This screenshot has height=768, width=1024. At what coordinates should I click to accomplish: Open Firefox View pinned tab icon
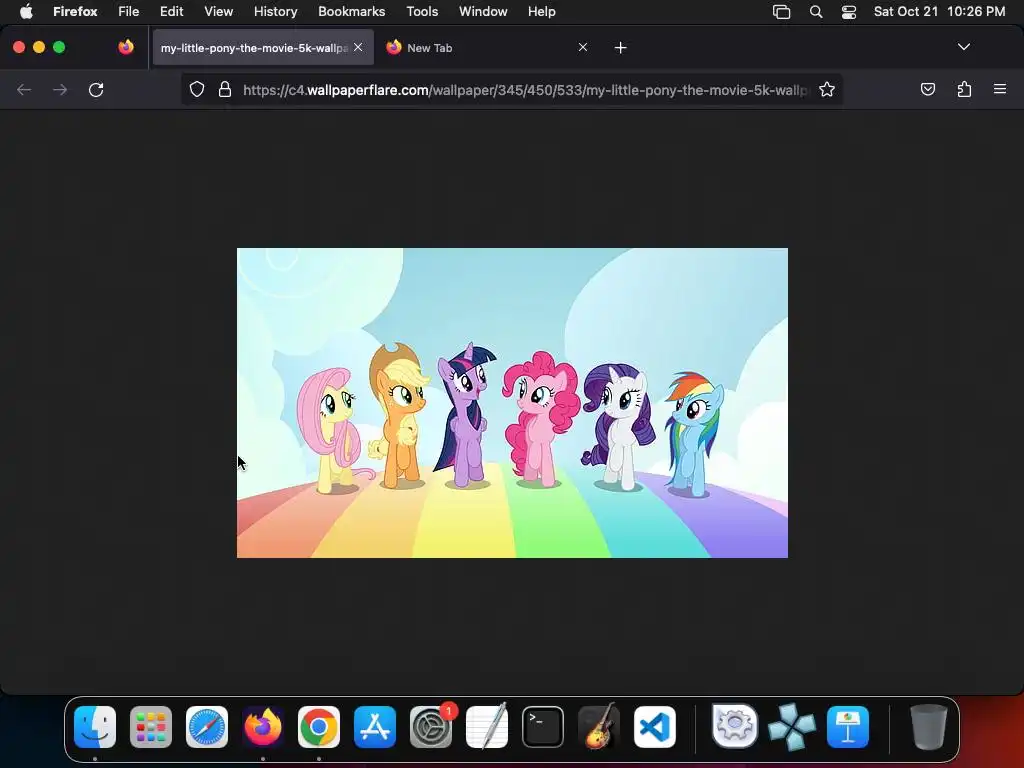point(126,47)
